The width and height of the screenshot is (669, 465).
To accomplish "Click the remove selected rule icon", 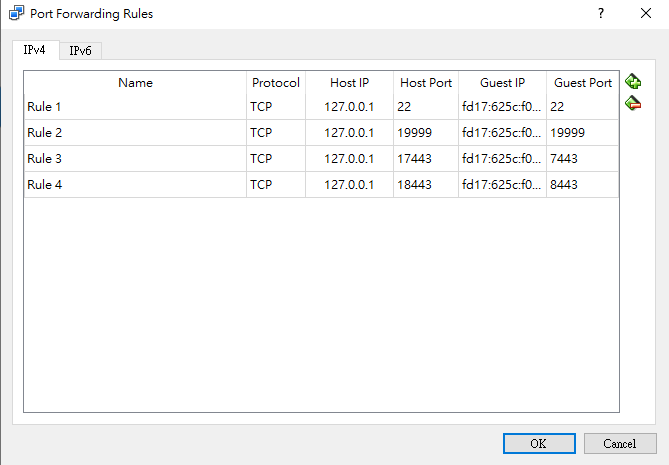I will (x=632, y=103).
